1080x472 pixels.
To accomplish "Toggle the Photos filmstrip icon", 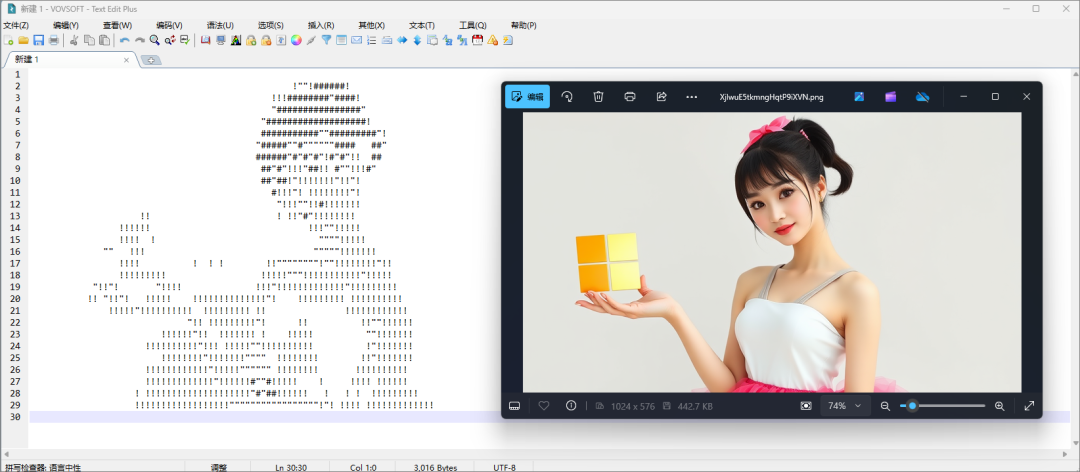I will point(514,406).
